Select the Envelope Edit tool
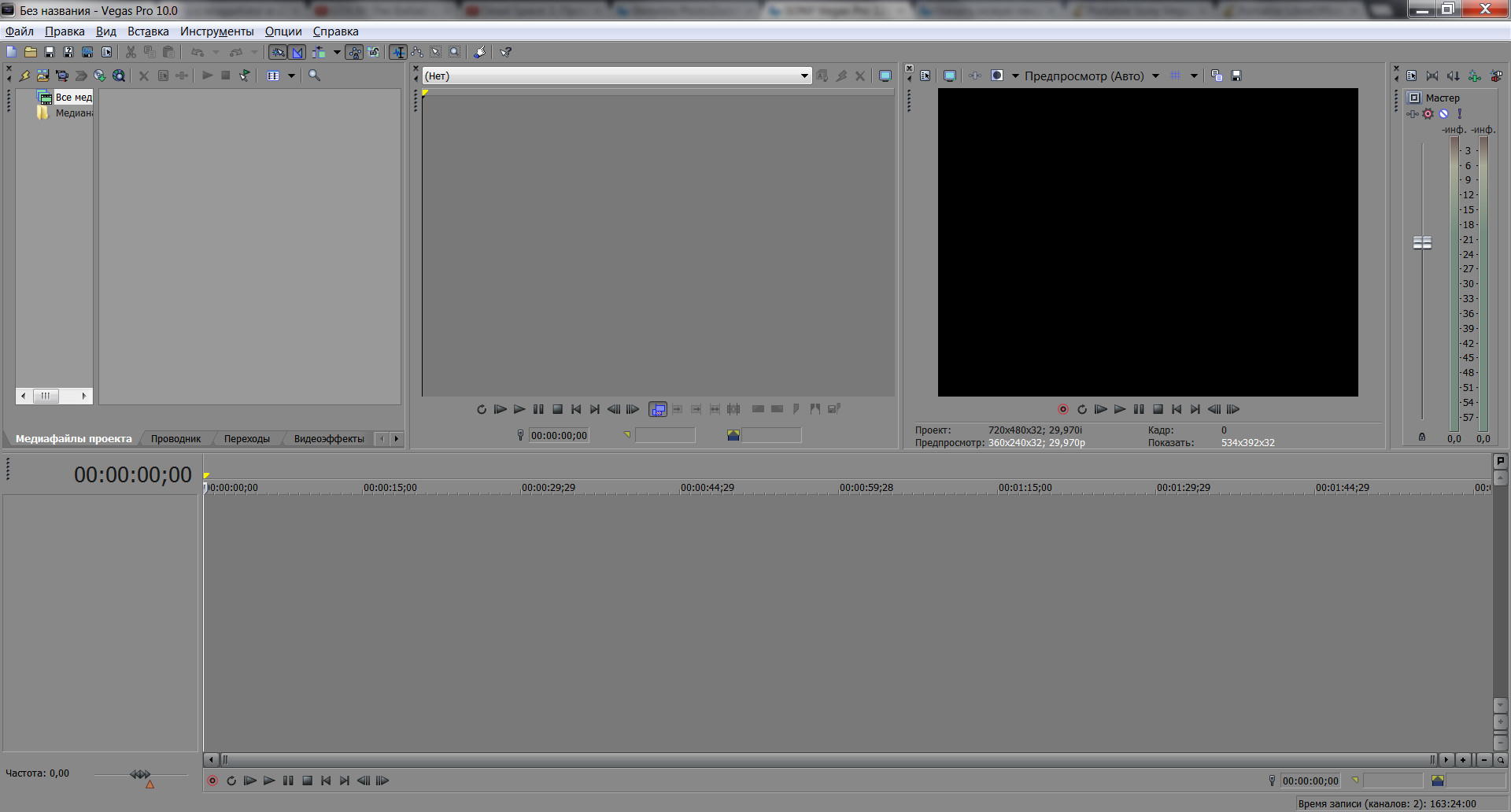This screenshot has height=812, width=1511. pos(417,52)
